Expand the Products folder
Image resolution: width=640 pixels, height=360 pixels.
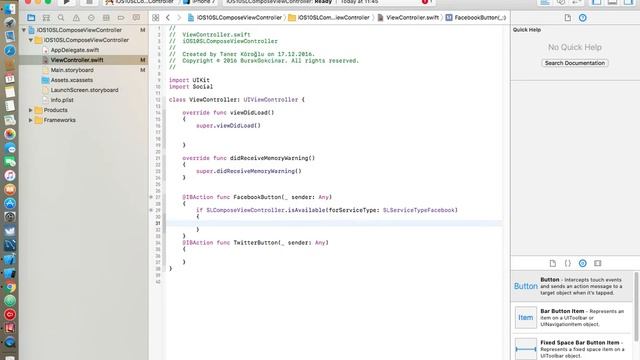tap(31, 110)
